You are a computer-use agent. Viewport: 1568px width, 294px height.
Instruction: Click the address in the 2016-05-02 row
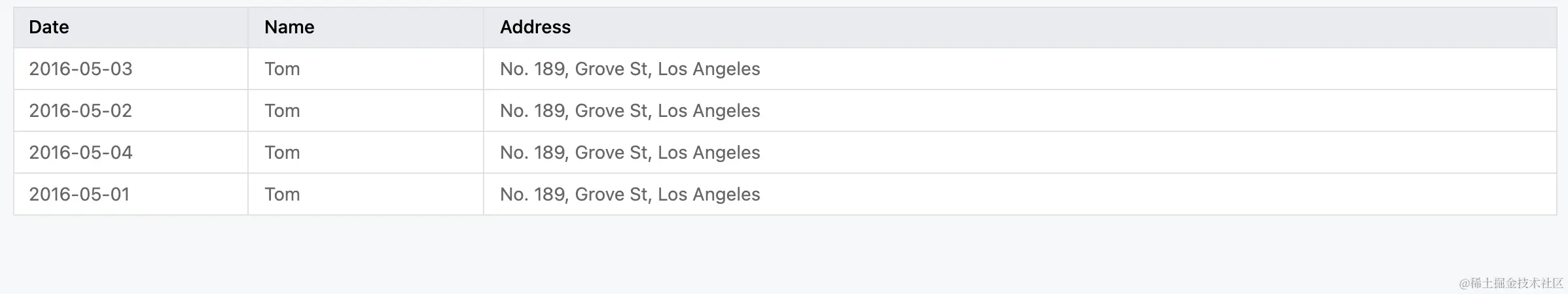point(630,110)
